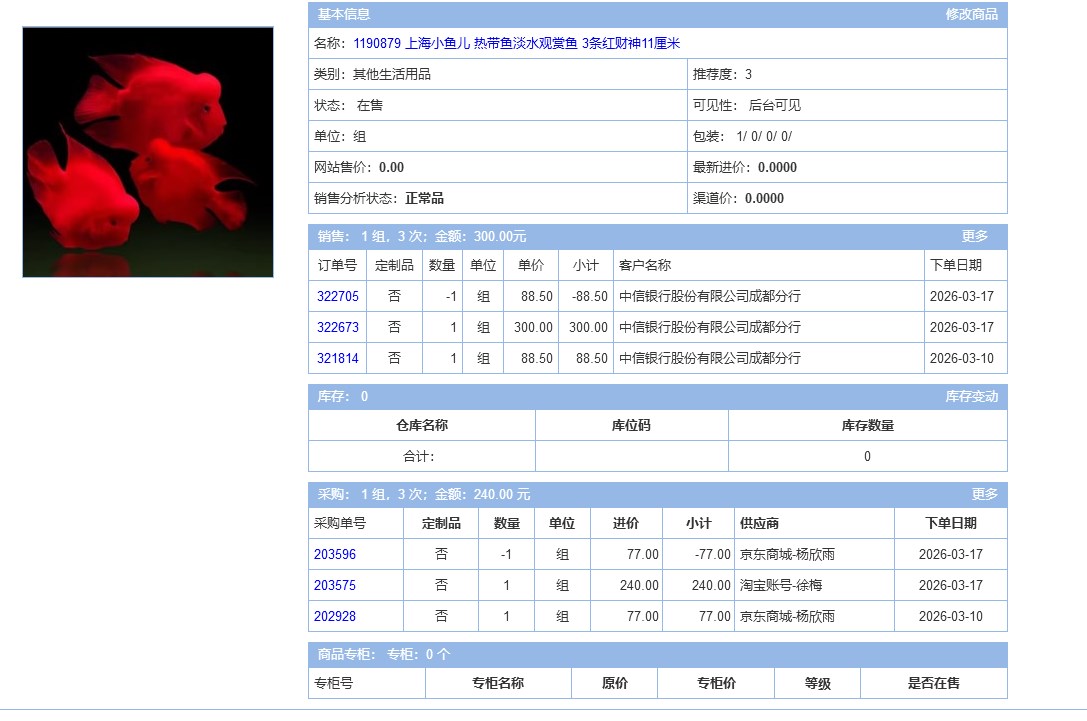Click 更多 in the 采购 section header
Screen dimensions: 1087x721
tap(984, 495)
